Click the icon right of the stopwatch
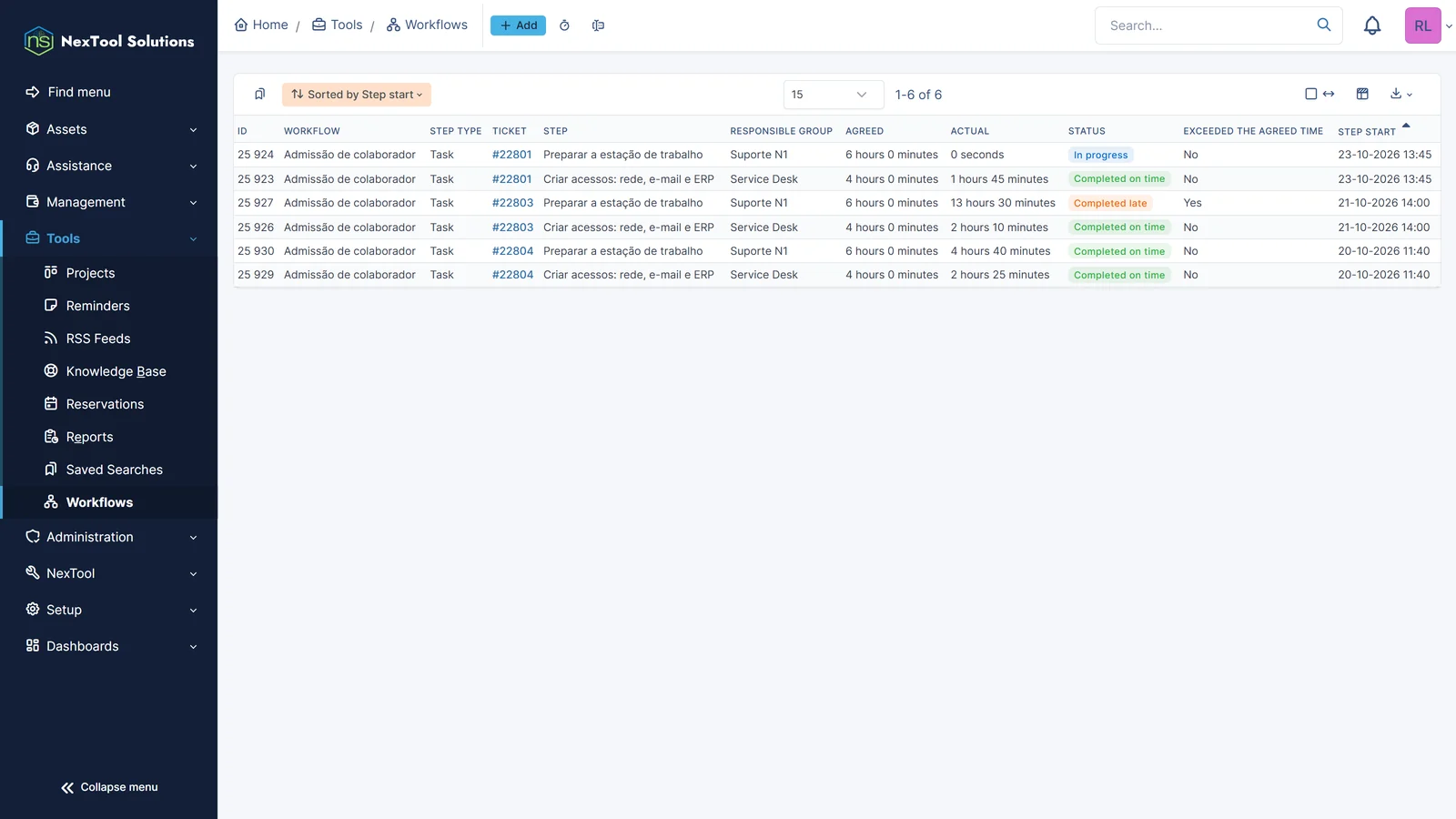This screenshot has height=819, width=1456. 598,25
